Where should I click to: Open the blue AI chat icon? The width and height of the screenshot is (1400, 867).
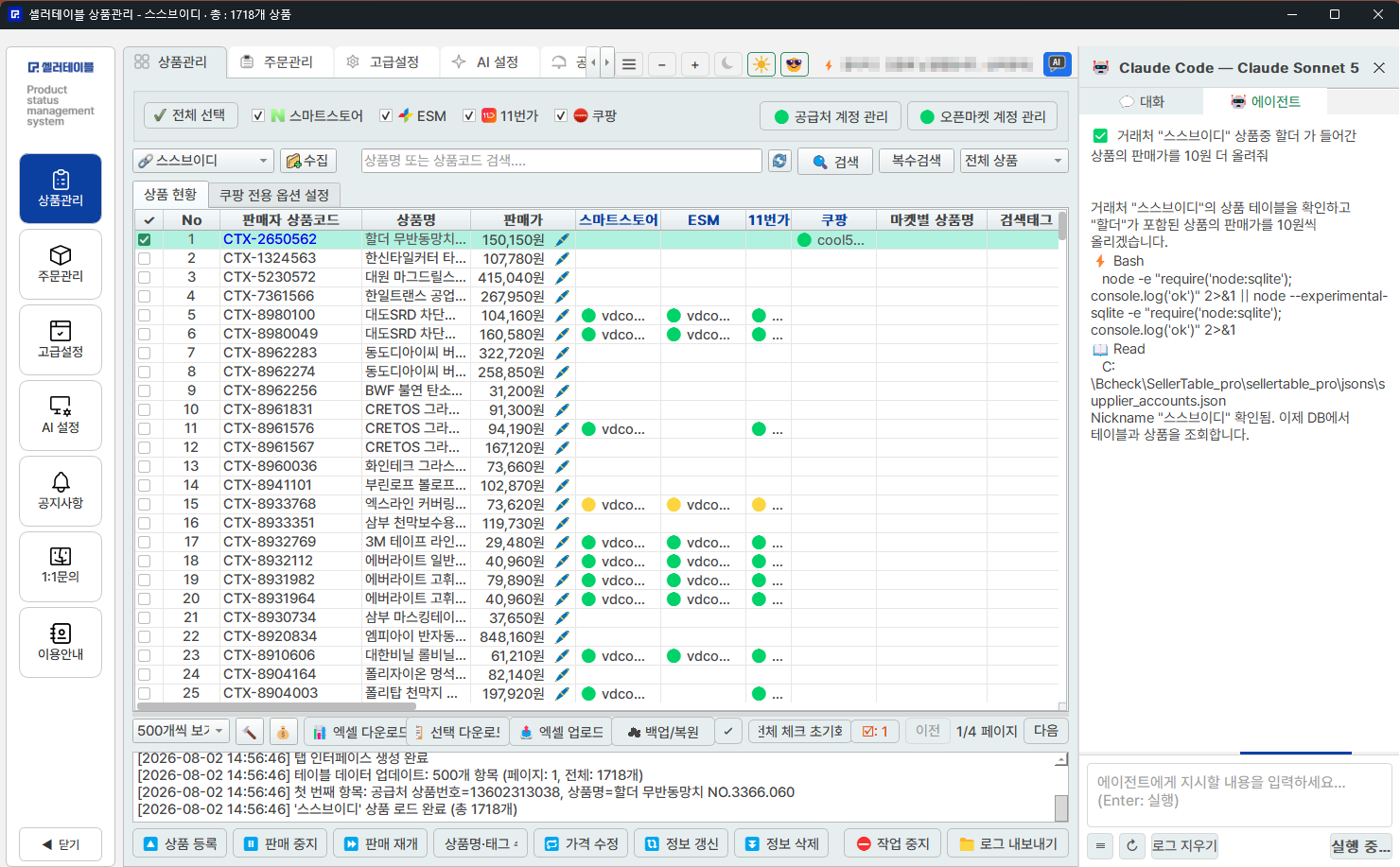1057,63
